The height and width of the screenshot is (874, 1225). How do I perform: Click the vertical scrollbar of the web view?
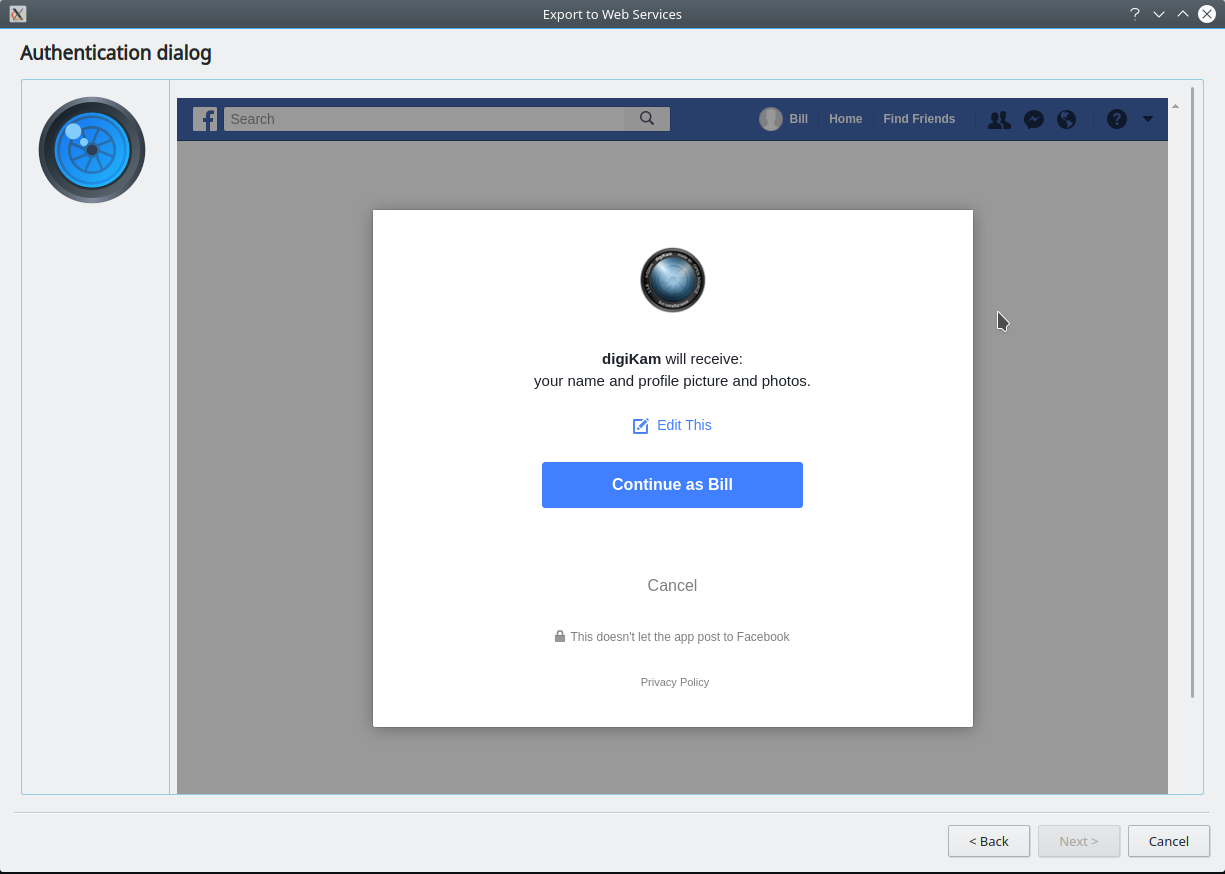coord(1192,392)
